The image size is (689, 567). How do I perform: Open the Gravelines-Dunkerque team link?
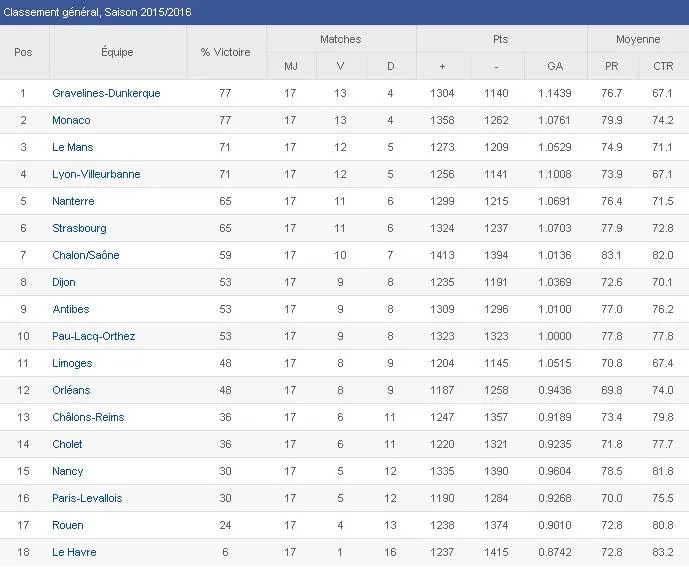click(x=106, y=93)
